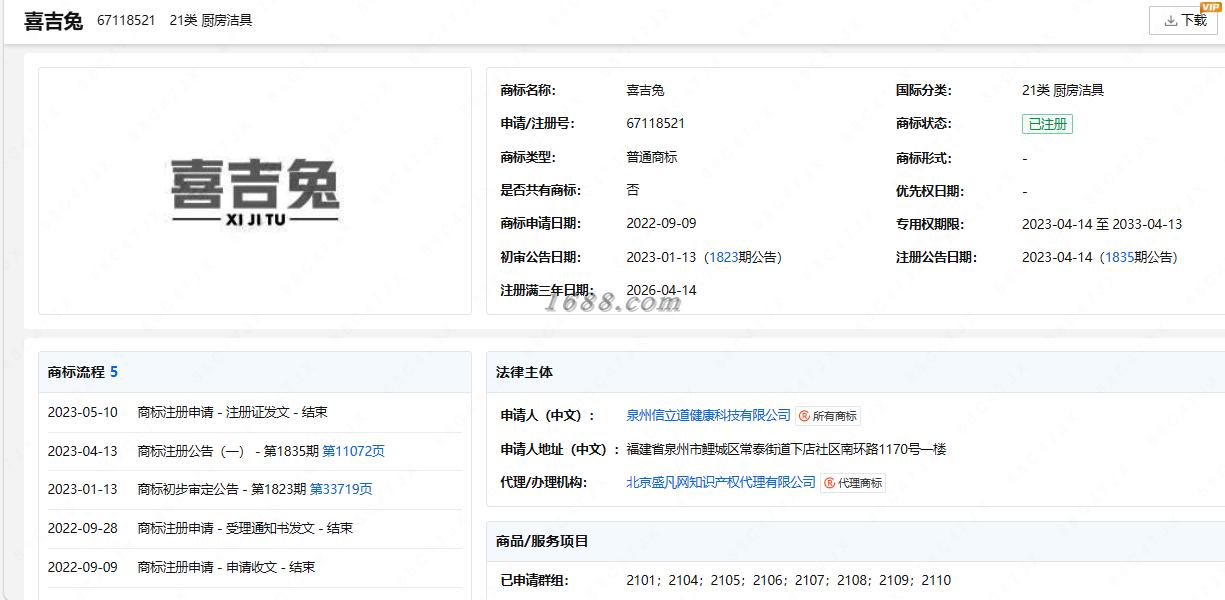The image size is (1225, 600).
Task: Select the exclusive period 2023-04-14 至 2033-04-13
Action: pos(1102,224)
